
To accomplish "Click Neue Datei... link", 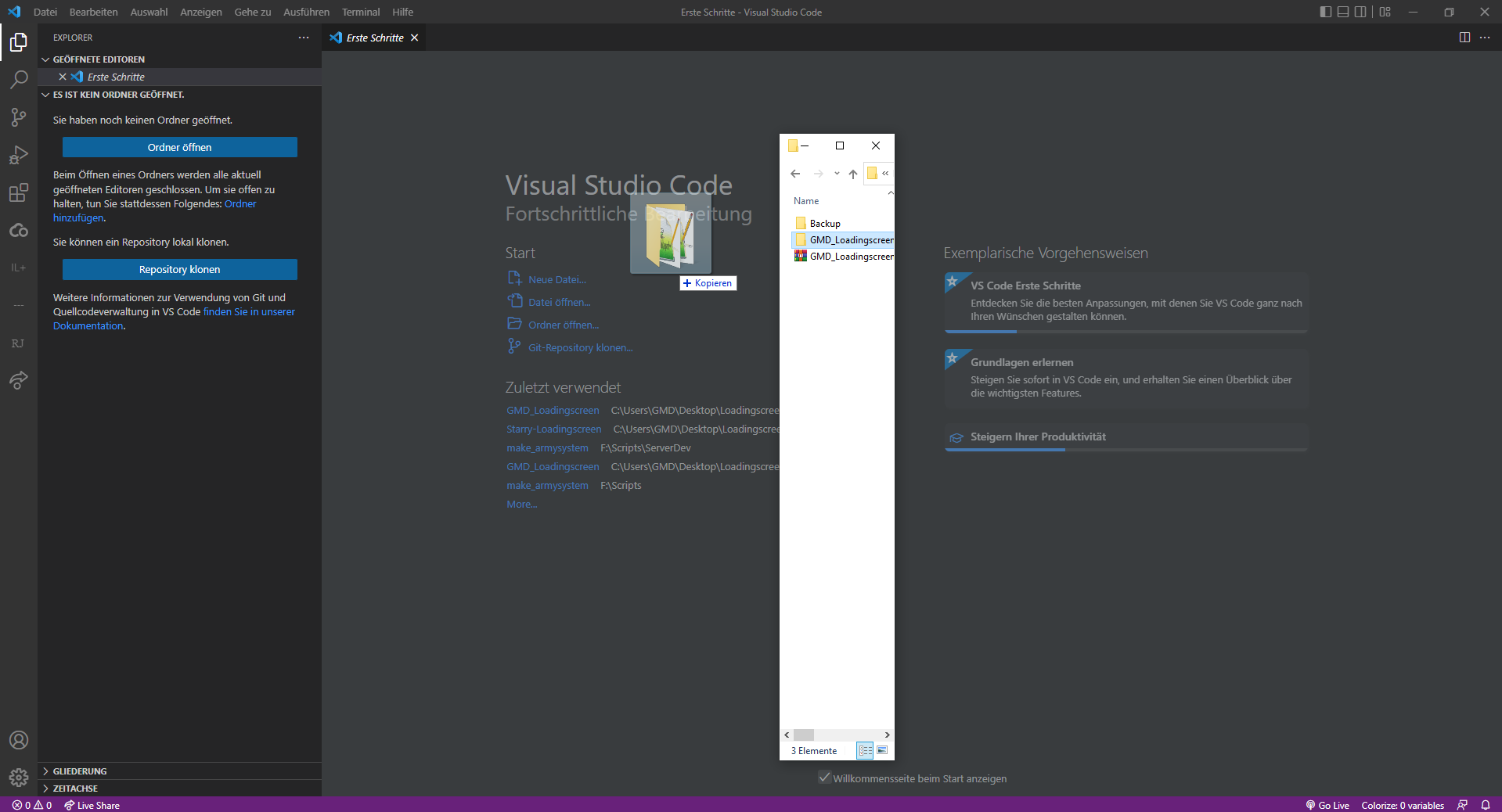I will (556, 279).
